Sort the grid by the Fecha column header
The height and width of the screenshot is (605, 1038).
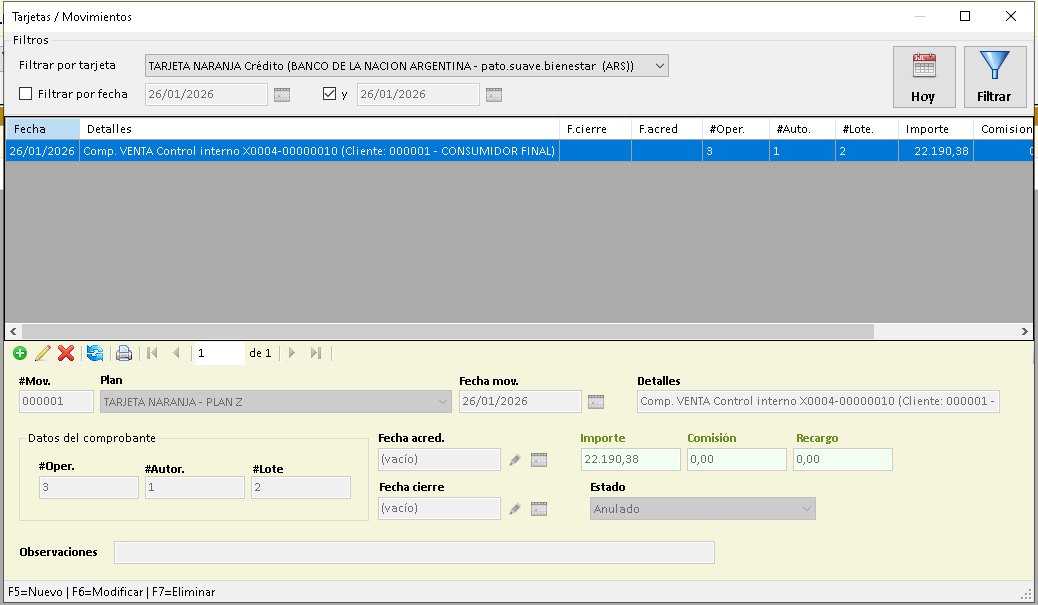[x=42, y=129]
